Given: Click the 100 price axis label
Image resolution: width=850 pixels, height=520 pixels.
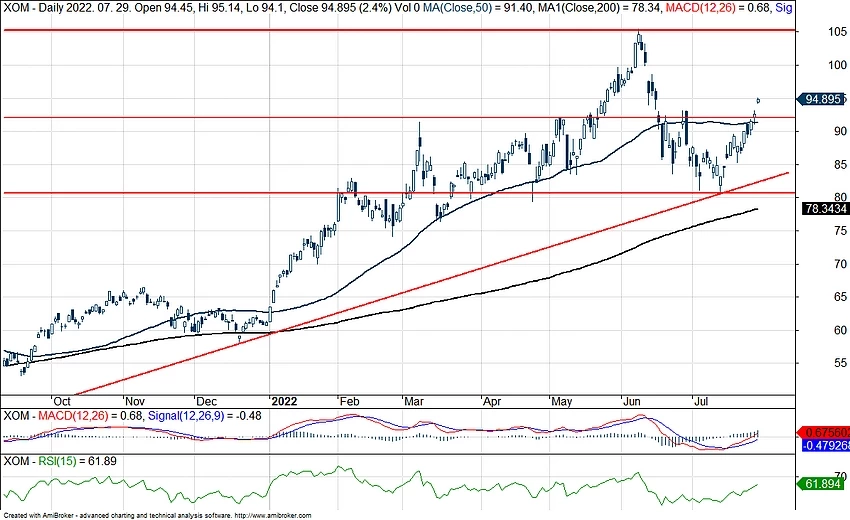Looking at the screenshot, I should coord(838,65).
